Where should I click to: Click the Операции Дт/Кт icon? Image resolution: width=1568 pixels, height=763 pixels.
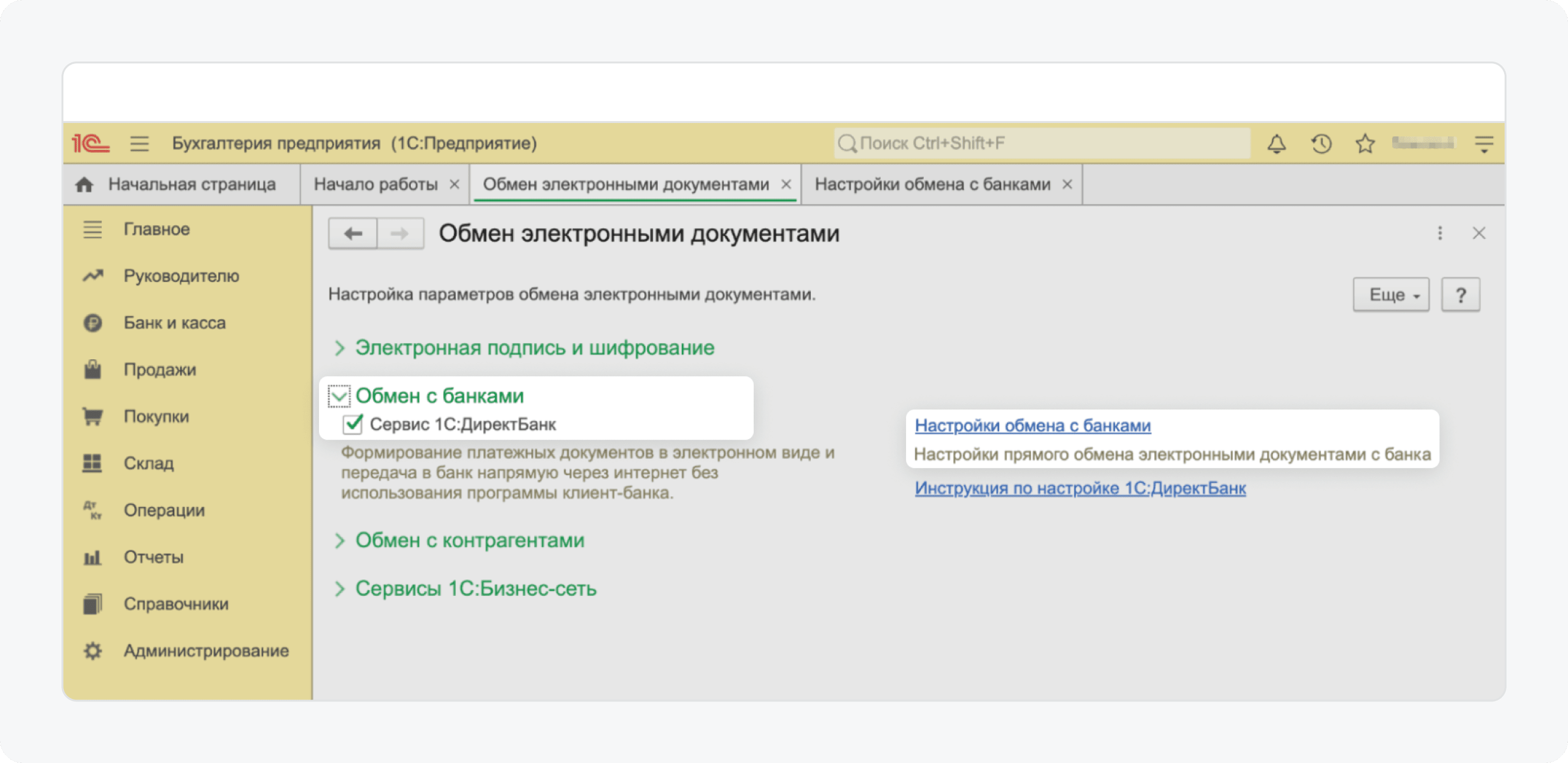click(x=93, y=510)
